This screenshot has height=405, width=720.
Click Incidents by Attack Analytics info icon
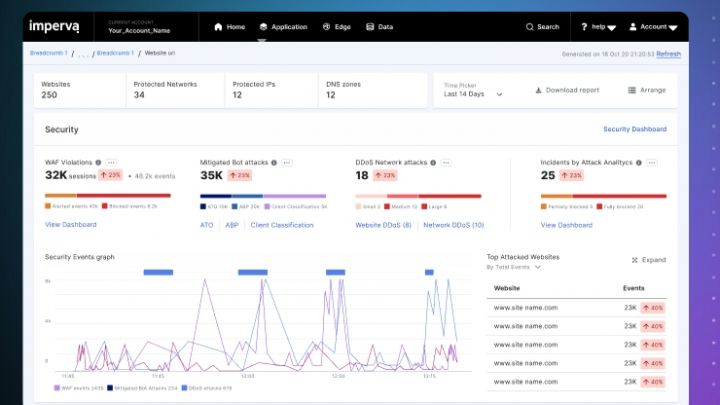[x=639, y=163]
